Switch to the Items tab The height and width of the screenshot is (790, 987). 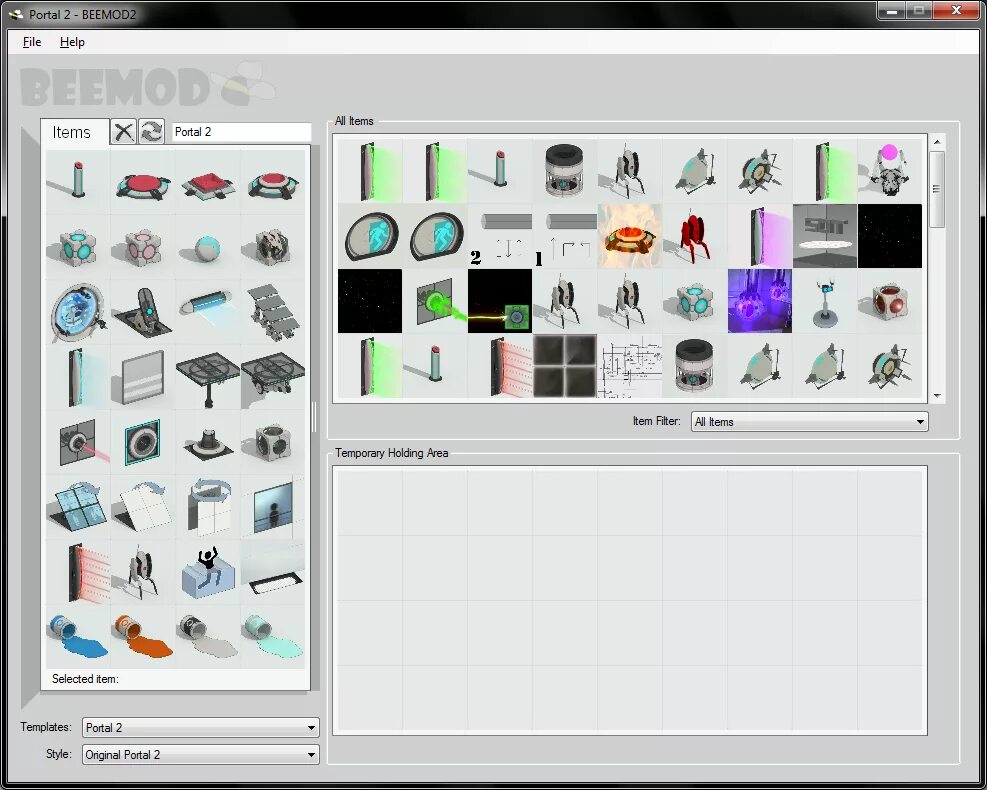(74, 132)
